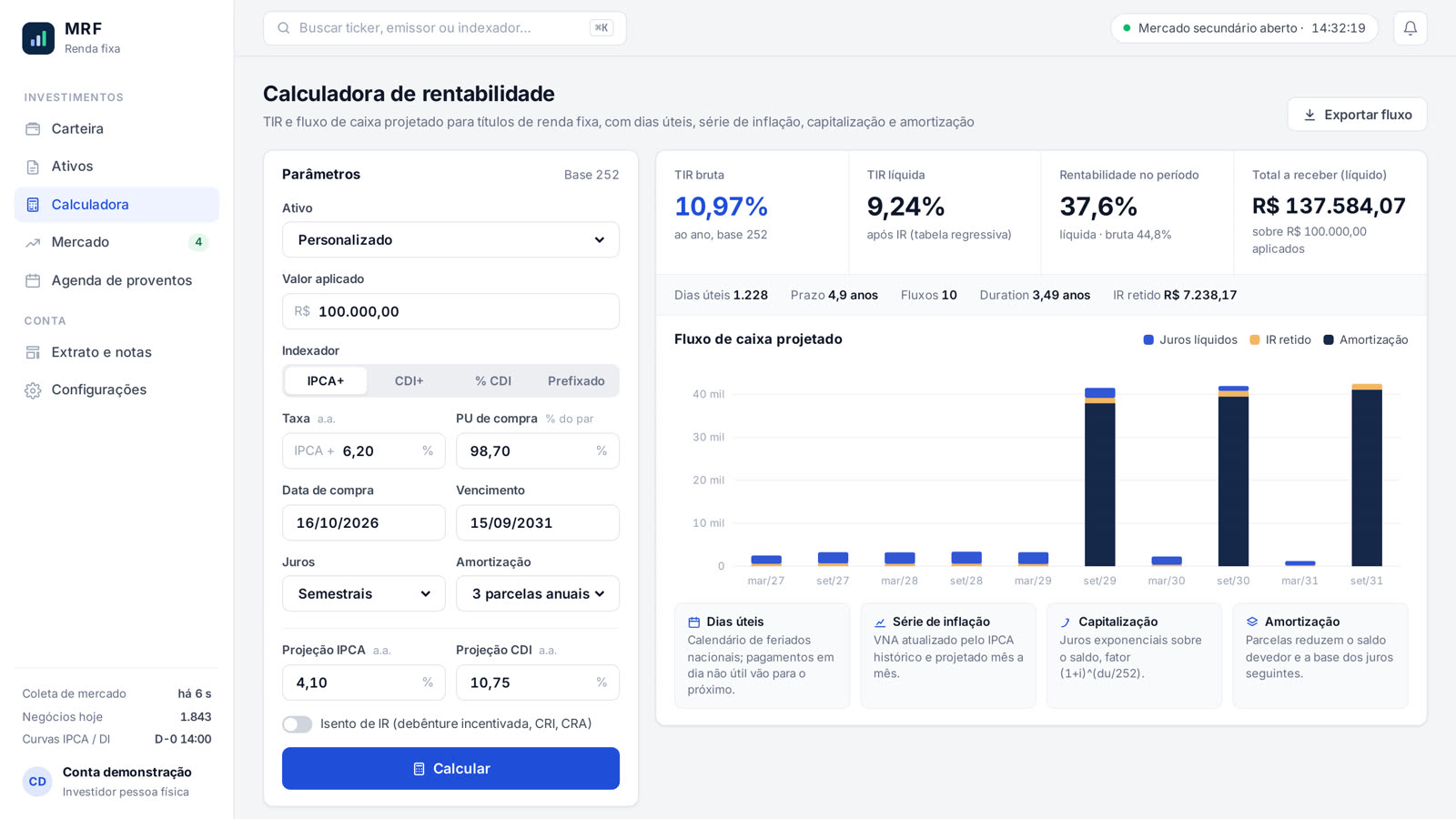Click the Mercado secundário aberto status pill
This screenshot has width=1456, height=819.
(x=1244, y=28)
